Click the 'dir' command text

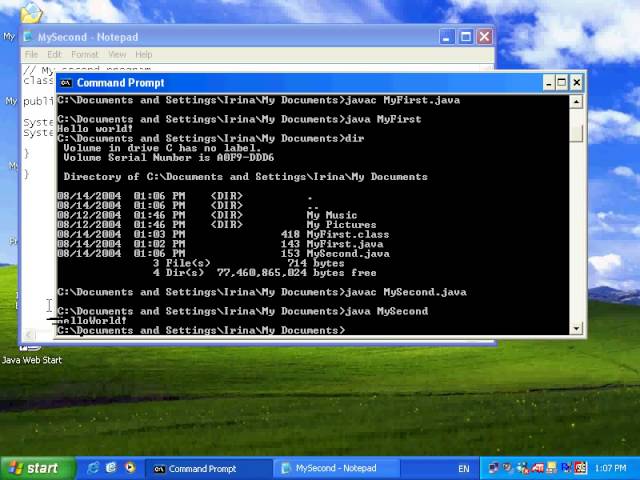pyautogui.click(x=354, y=138)
